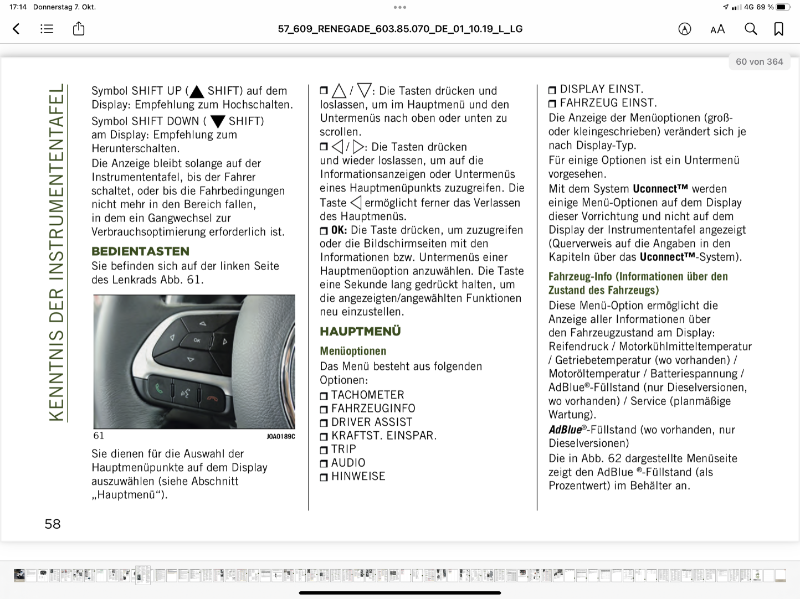Tap the Fahrzeug-Info subheading
Image resolution: width=800 pixels, height=599 pixels.
[x=638, y=283]
